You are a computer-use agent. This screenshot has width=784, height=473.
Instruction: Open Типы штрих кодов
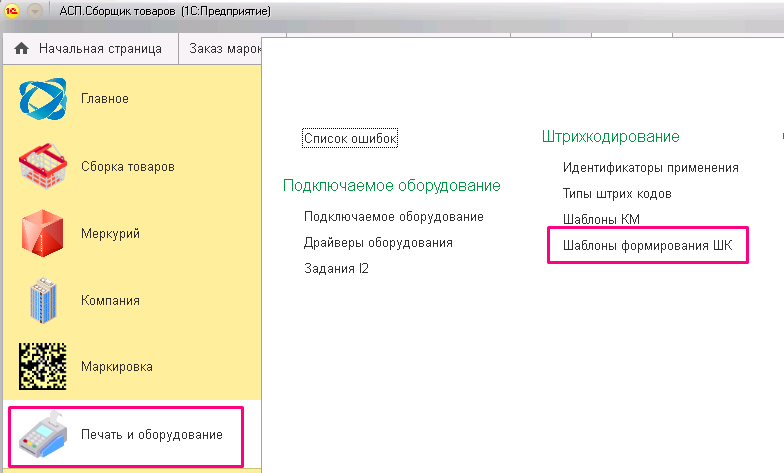tap(617, 194)
